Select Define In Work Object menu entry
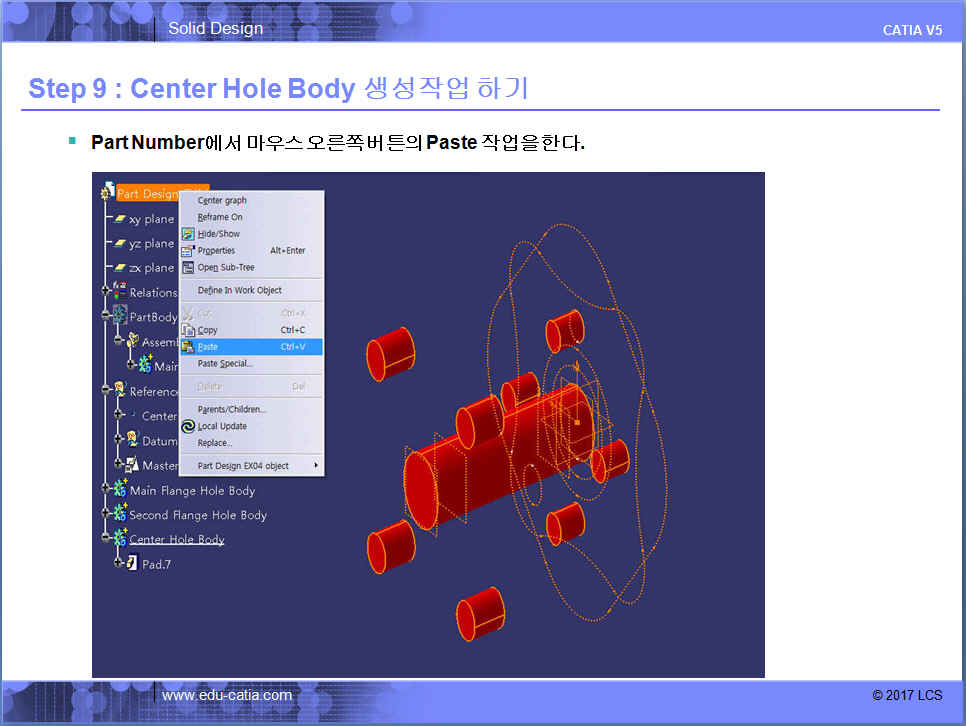The width and height of the screenshot is (966, 726). [x=239, y=290]
